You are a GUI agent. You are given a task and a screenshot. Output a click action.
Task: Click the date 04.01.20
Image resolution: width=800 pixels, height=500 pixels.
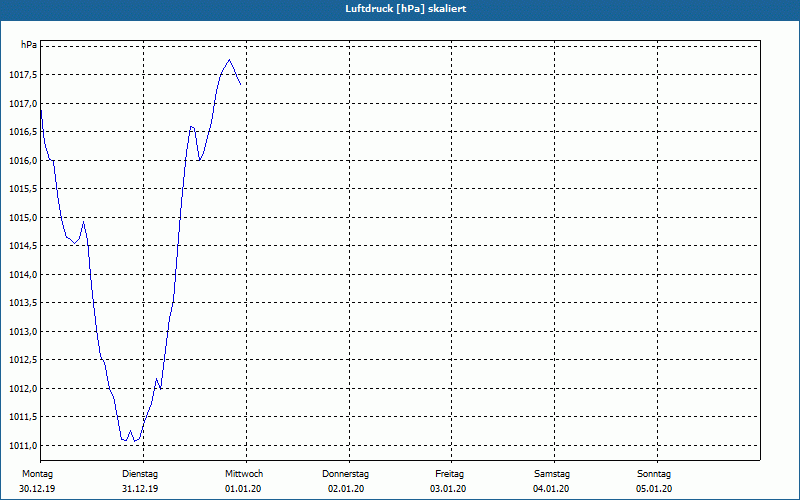(x=551, y=489)
